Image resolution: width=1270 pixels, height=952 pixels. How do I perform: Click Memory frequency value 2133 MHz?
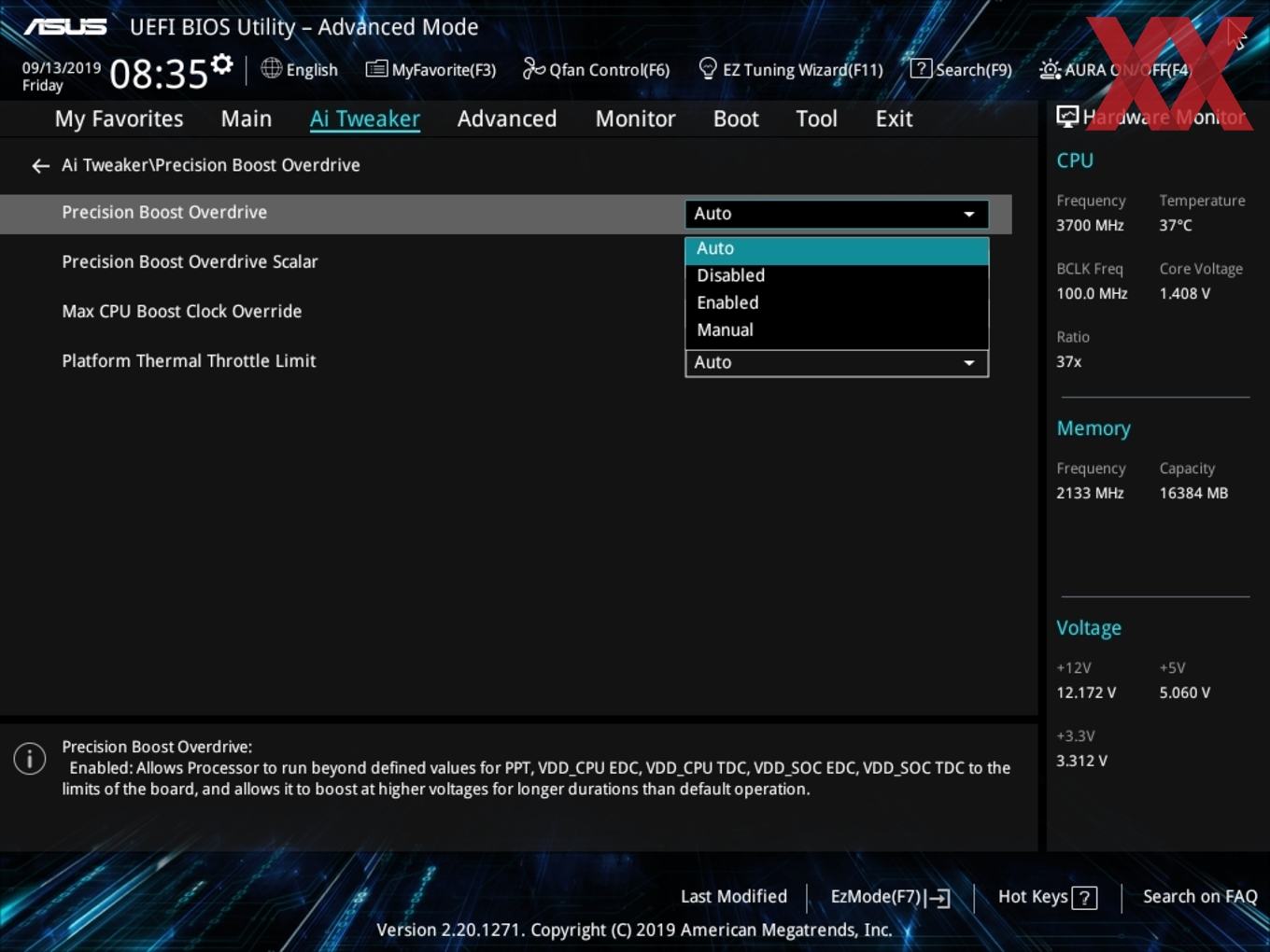coord(1090,494)
